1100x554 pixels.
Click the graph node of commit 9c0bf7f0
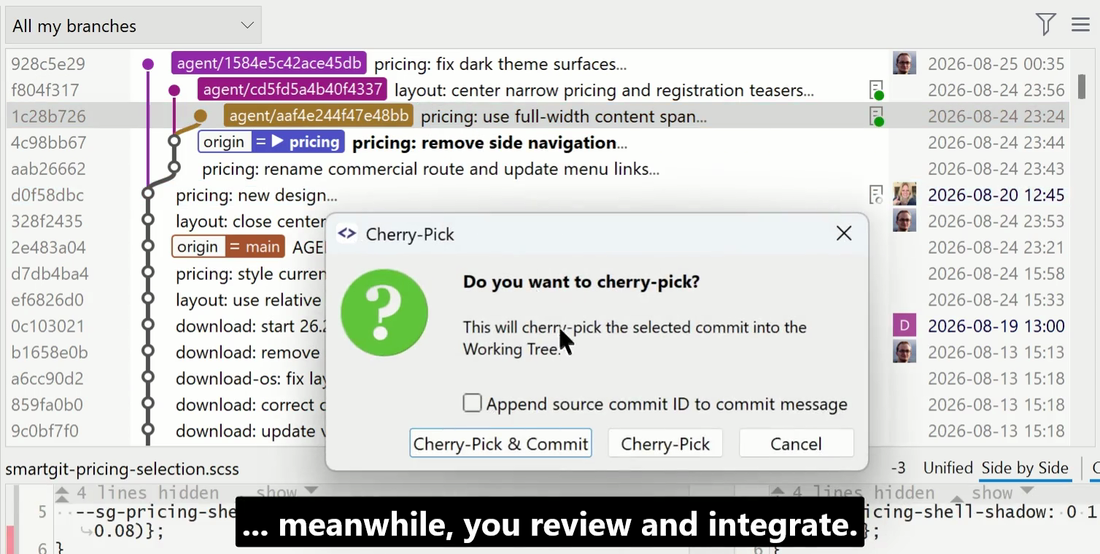(148, 430)
